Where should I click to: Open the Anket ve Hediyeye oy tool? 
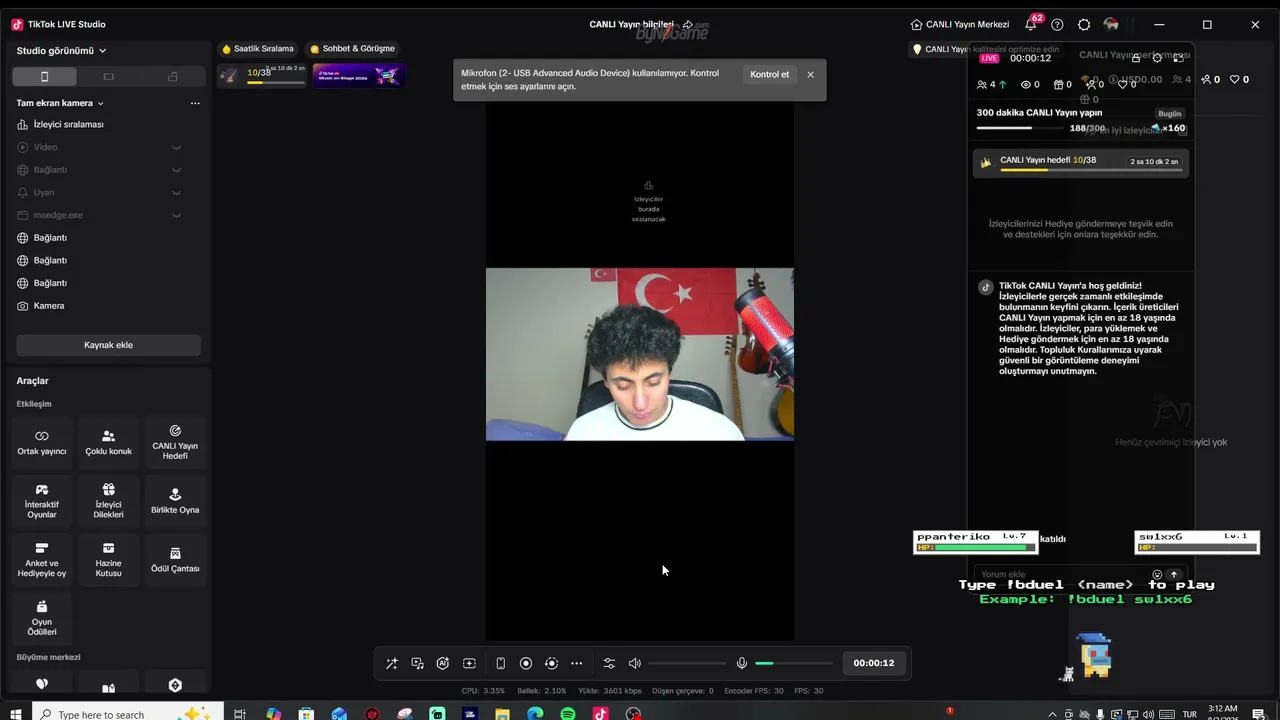point(42,560)
